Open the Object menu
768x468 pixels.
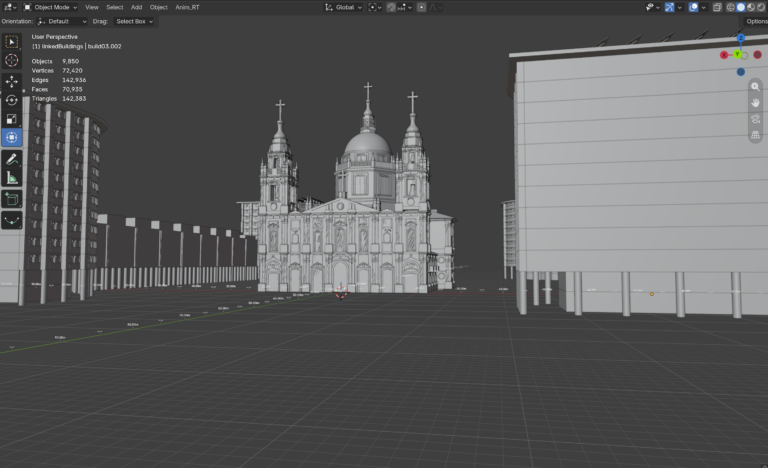(x=158, y=7)
